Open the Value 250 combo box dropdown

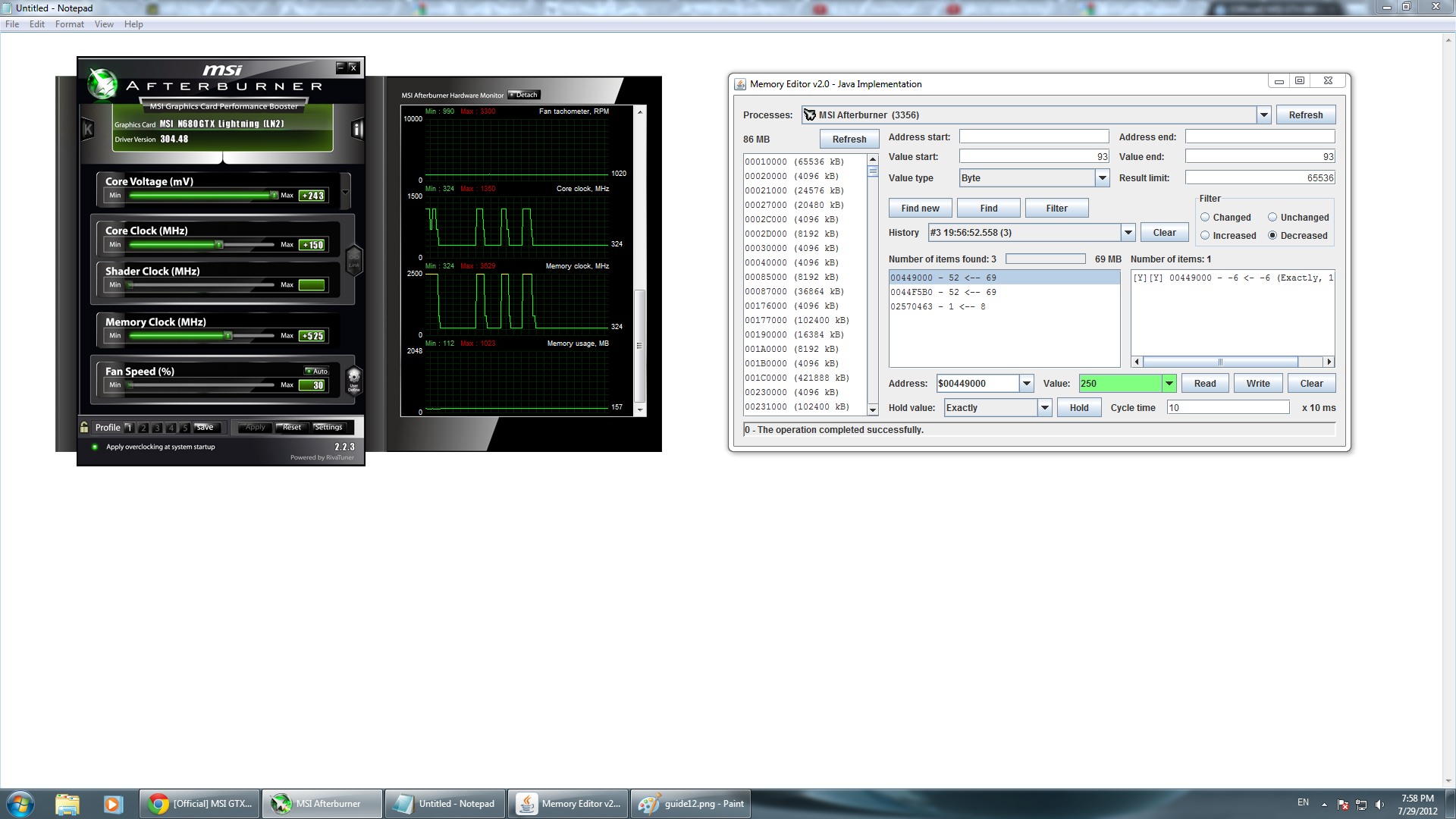(1169, 384)
